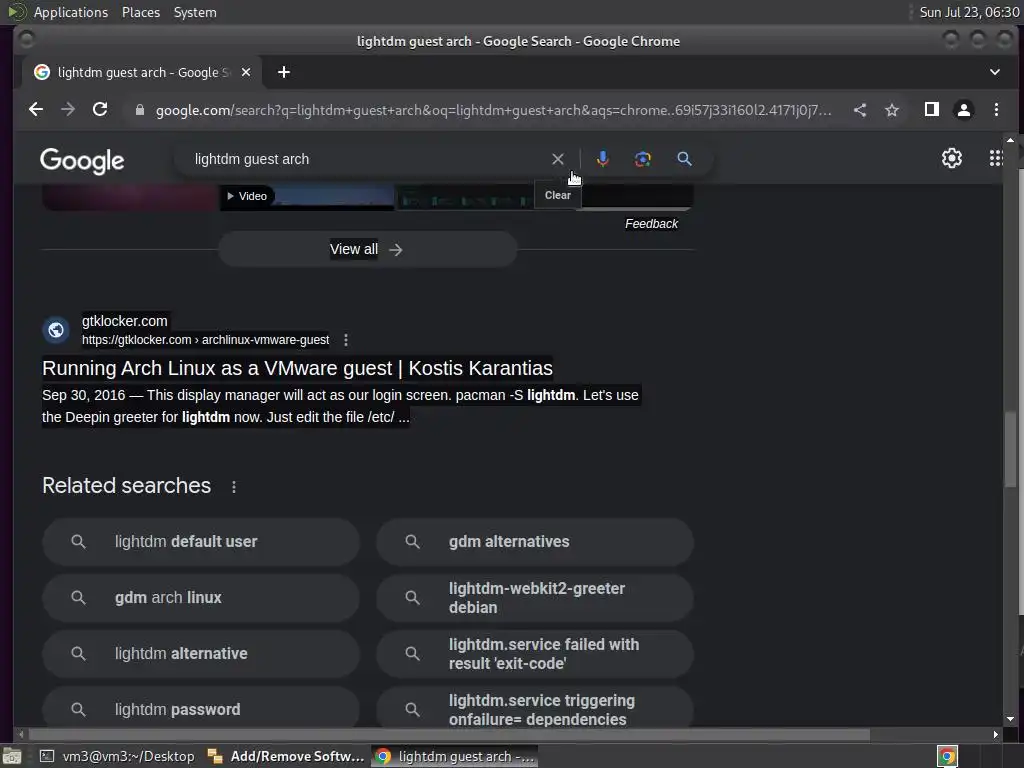
Task: Click the show desktop icon
Action: click(x=12, y=756)
